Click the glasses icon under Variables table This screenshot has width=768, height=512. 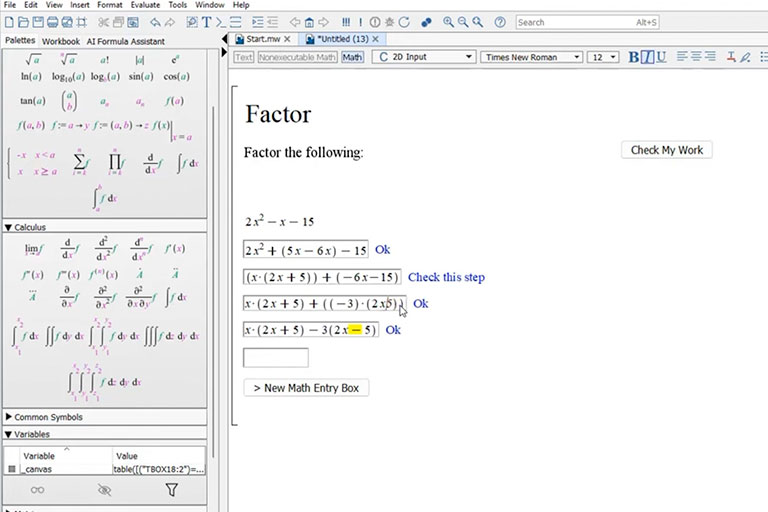click(37, 490)
